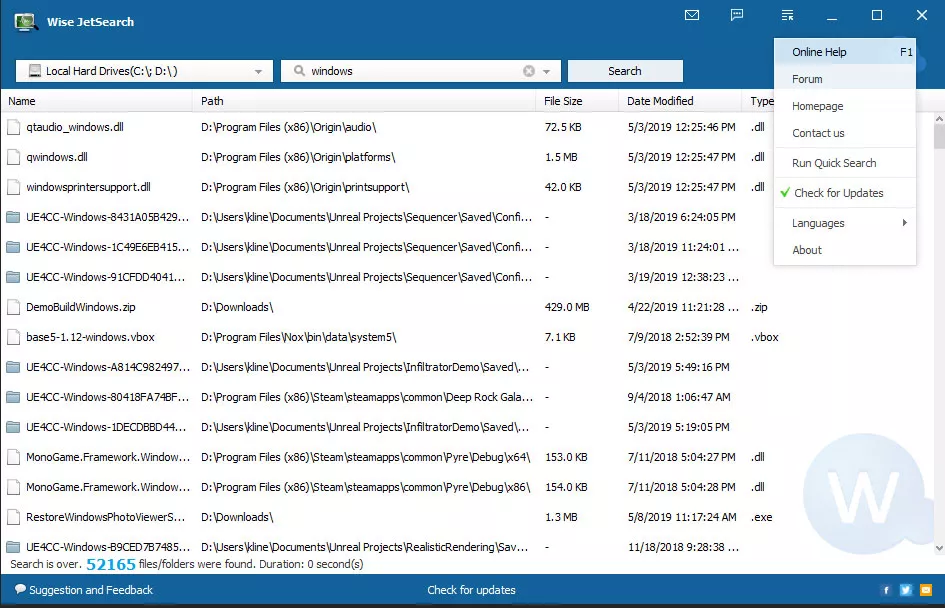The image size is (945, 608).
Task: Click the file icon of DemoBuildWindows.zip
Action: [13, 307]
